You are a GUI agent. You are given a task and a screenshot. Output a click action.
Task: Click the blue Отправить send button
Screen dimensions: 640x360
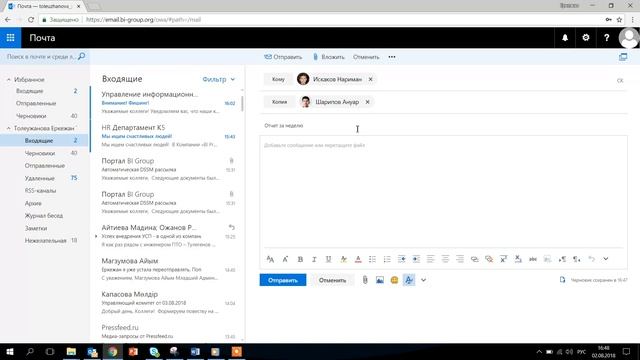[x=283, y=280]
